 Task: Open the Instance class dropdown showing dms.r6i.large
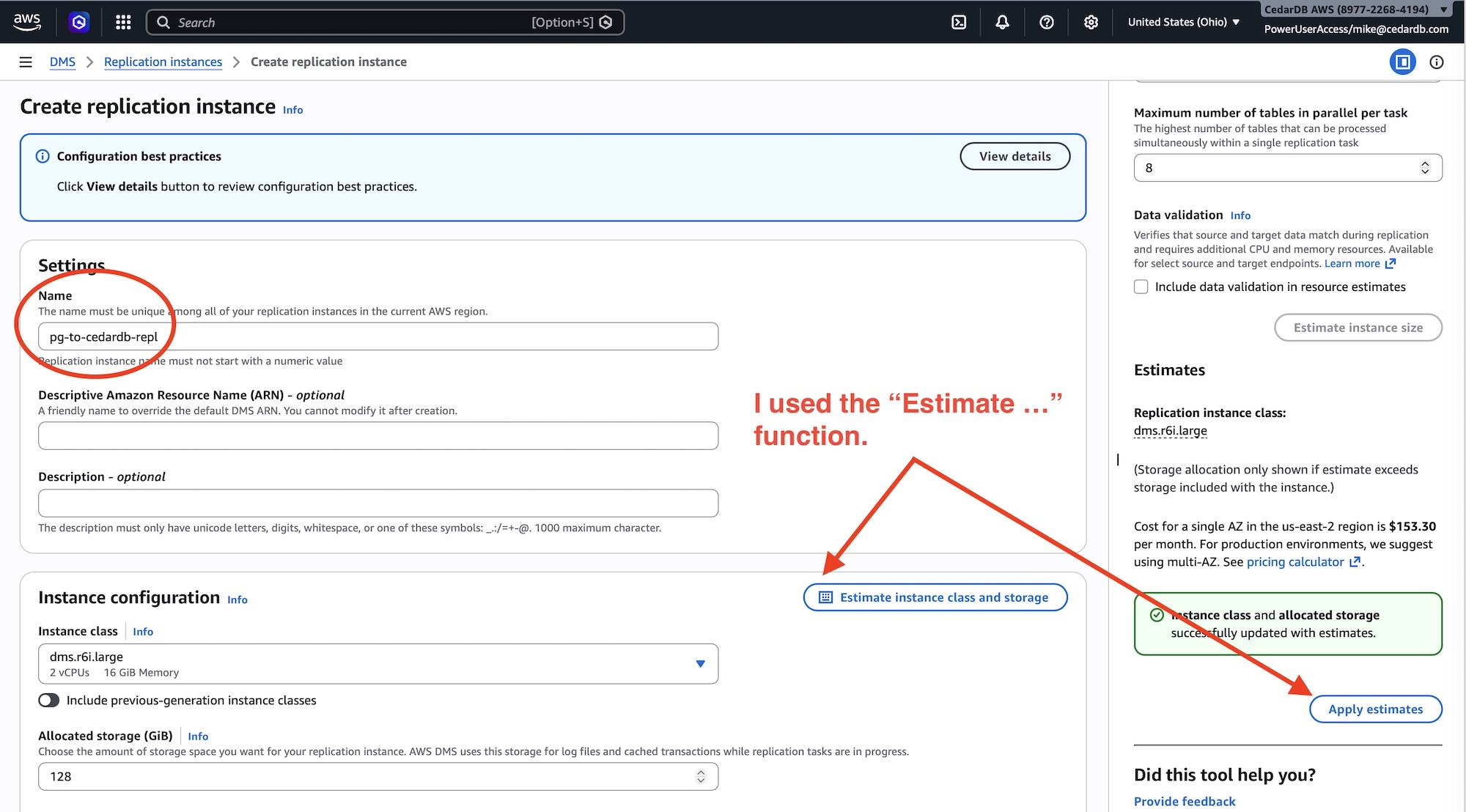tap(377, 664)
